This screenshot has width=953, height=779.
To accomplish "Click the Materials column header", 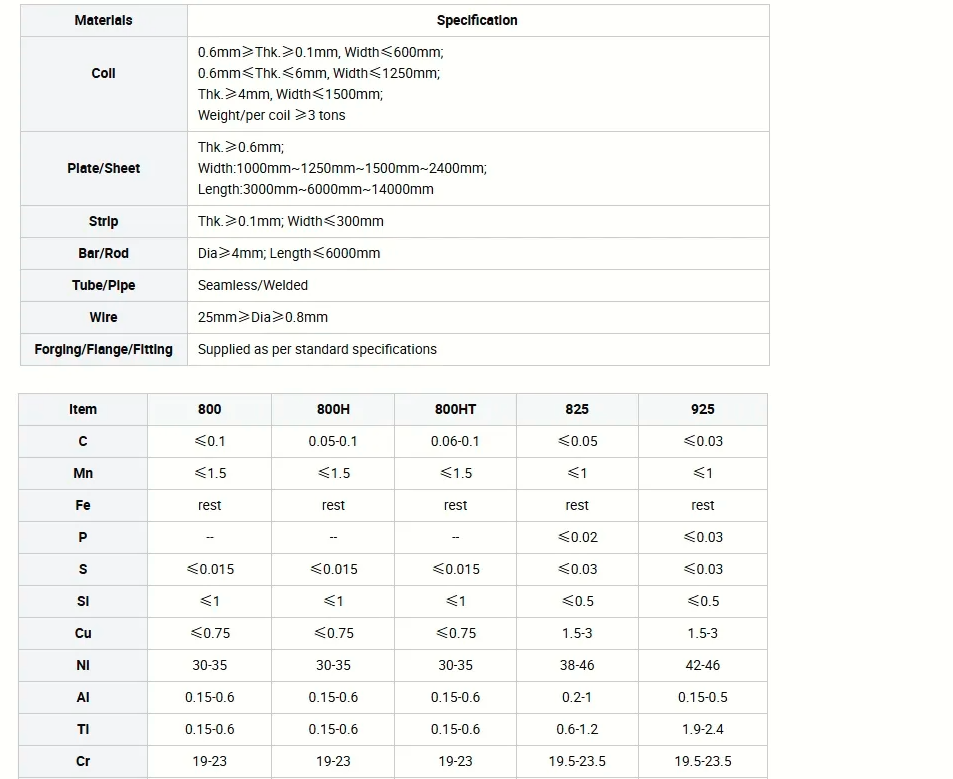I will point(103,20).
